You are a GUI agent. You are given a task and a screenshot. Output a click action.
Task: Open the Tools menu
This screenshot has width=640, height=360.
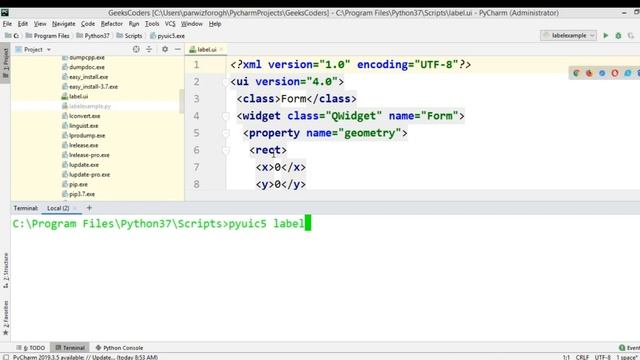152,24
